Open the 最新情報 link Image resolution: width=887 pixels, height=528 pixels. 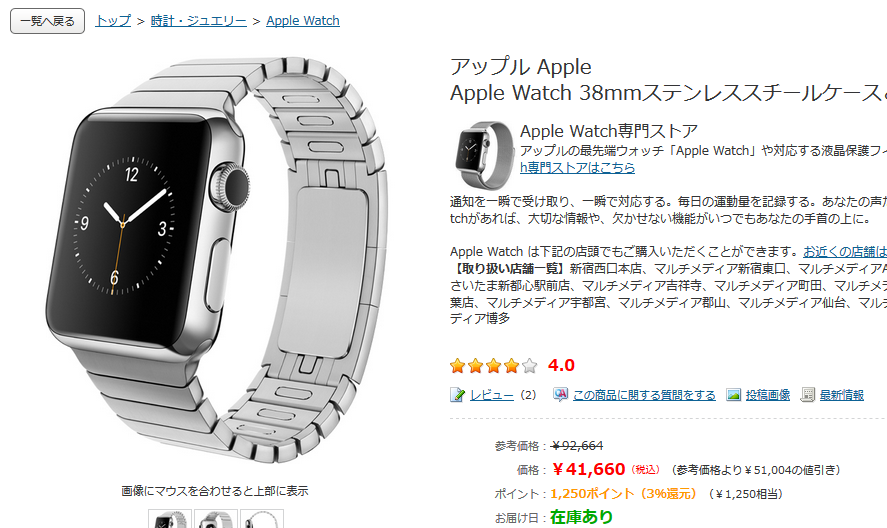point(842,395)
